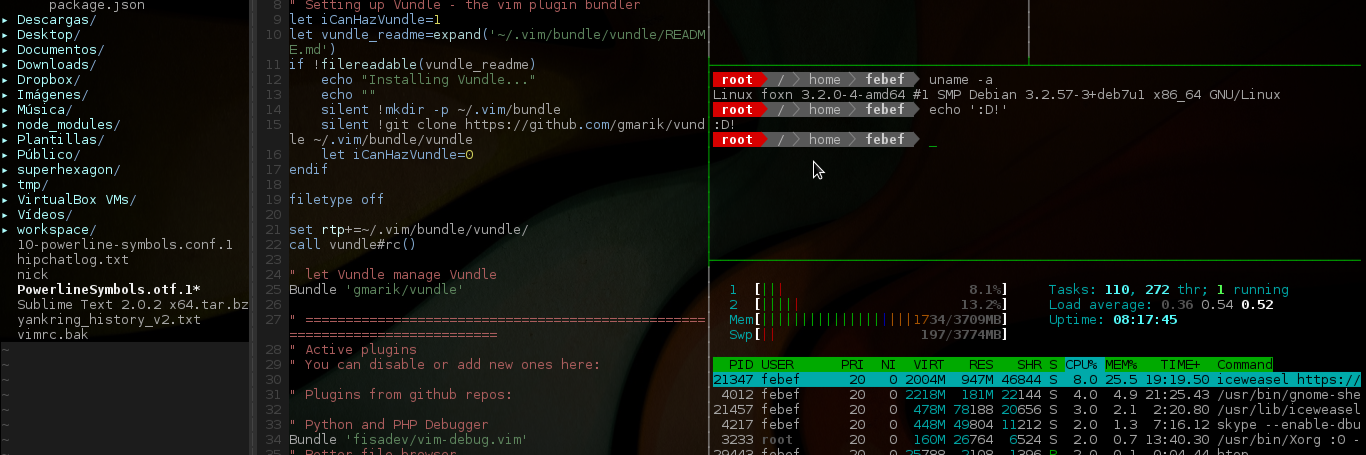Open the superhexagon/ directory
Image resolution: width=1366 pixels, height=455 pixels.
(68, 169)
